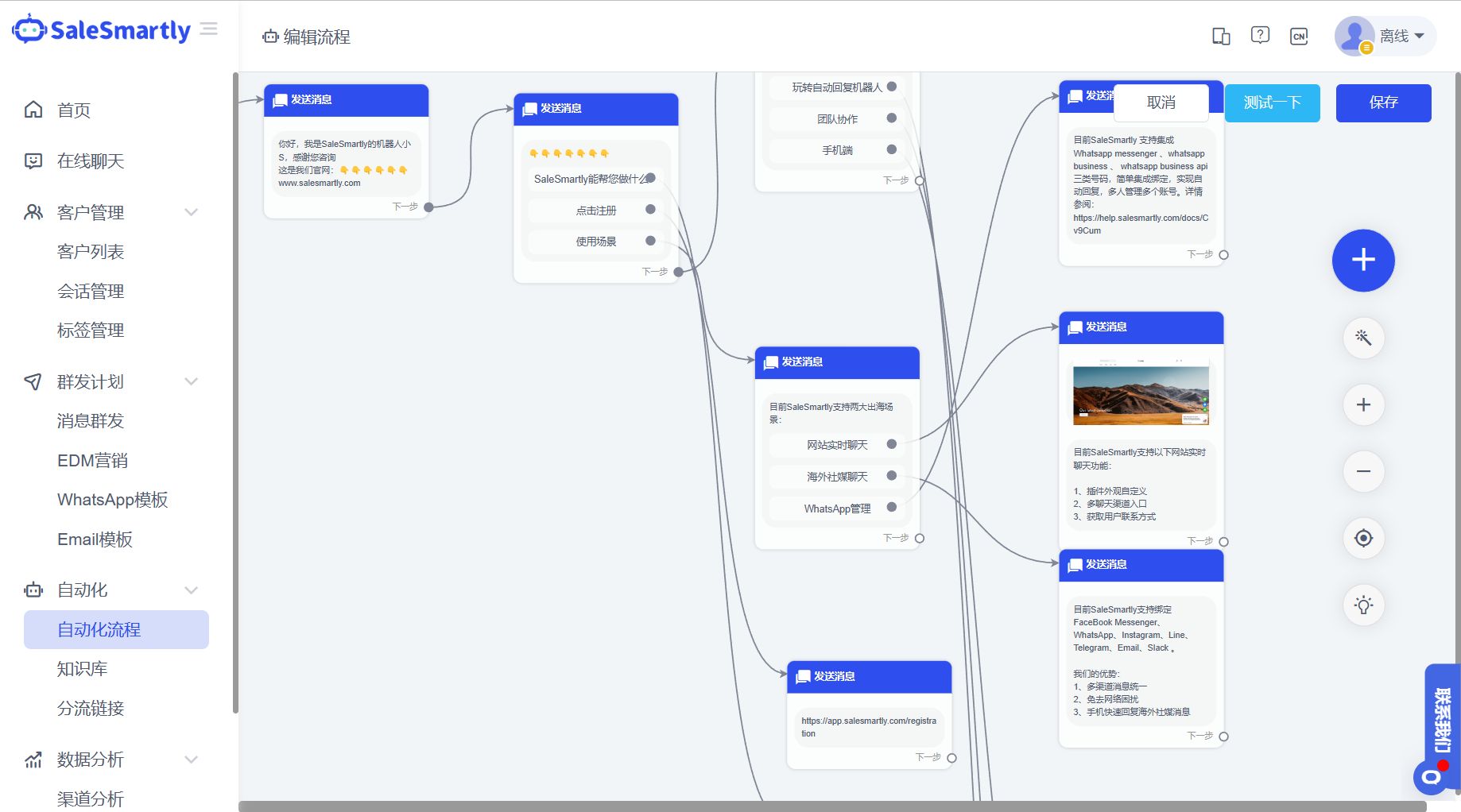Image resolution: width=1461 pixels, height=812 pixels.
Task: Save the flow with 保存
Action: 1384,102
